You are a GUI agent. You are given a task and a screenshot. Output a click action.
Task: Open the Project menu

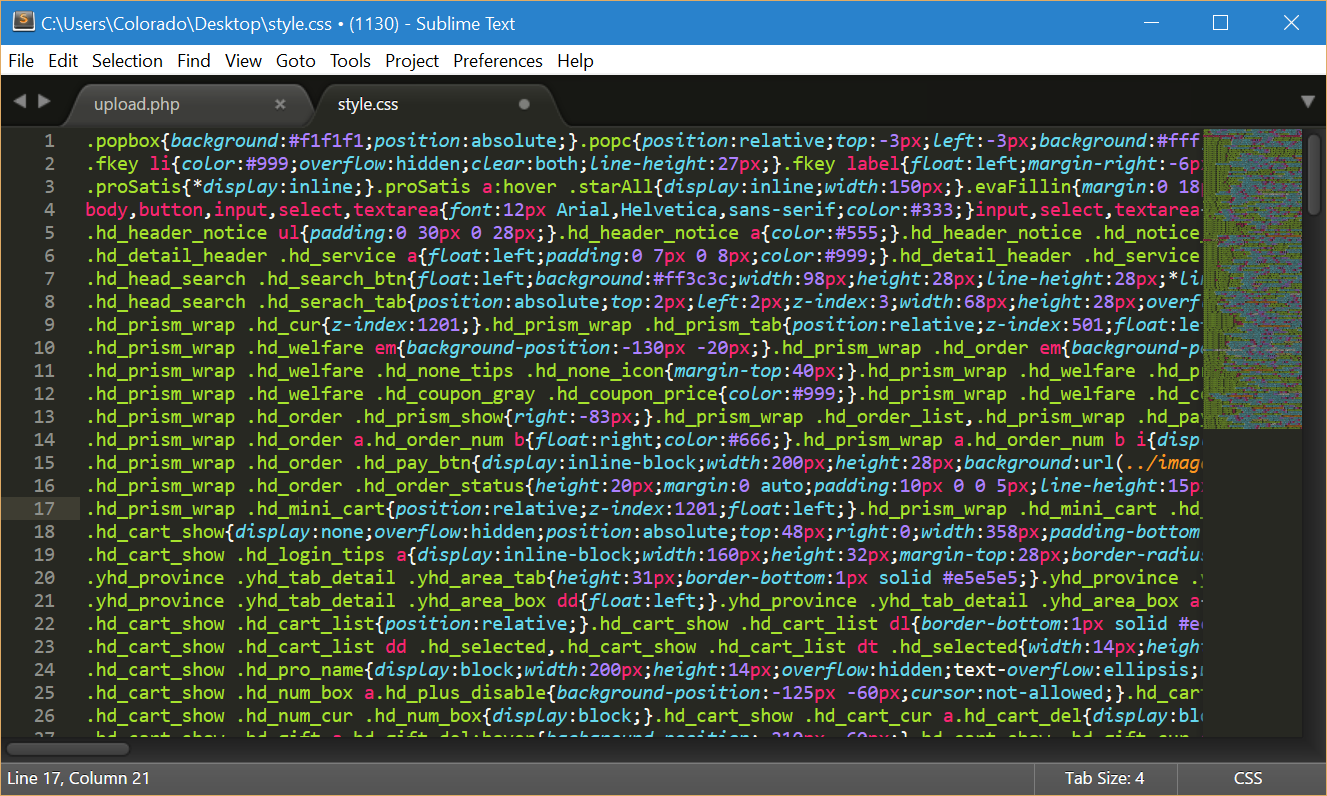pyautogui.click(x=412, y=61)
